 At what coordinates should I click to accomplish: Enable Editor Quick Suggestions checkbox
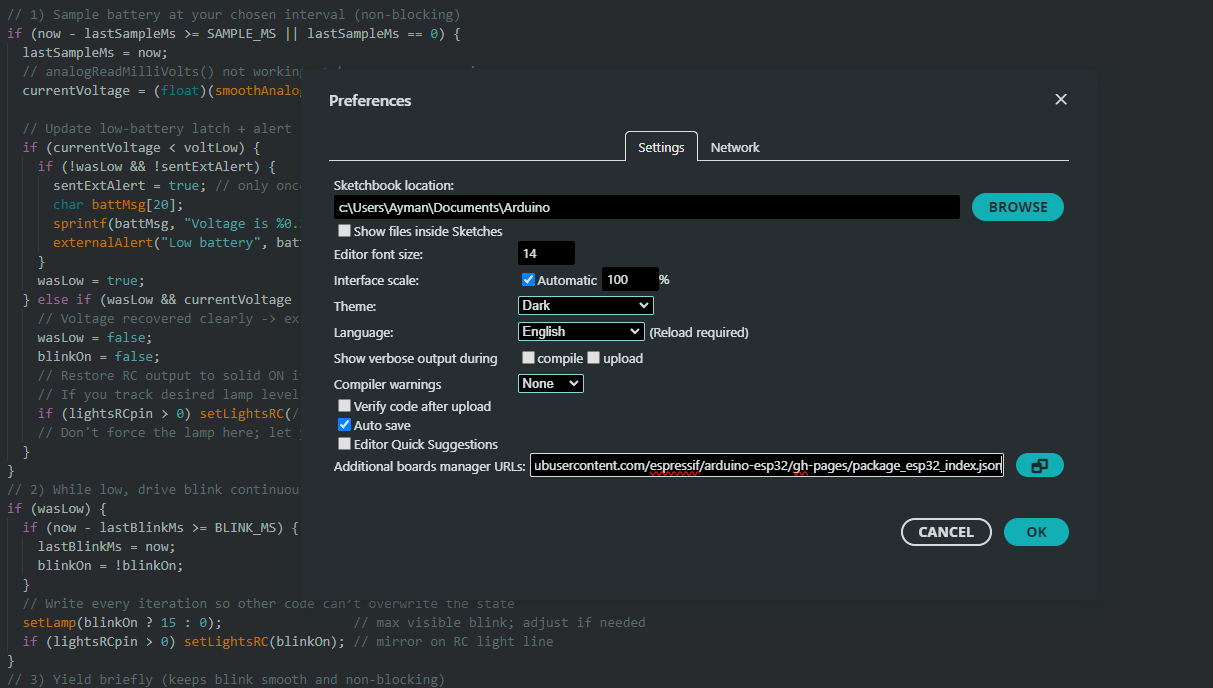[x=344, y=444]
